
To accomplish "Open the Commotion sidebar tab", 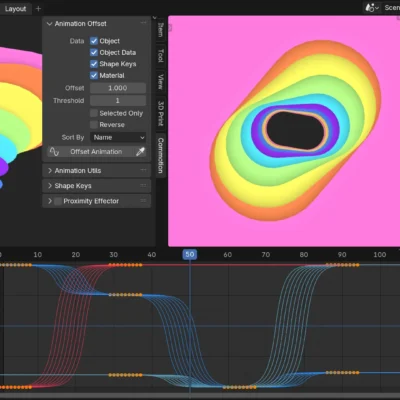I will click(160, 155).
